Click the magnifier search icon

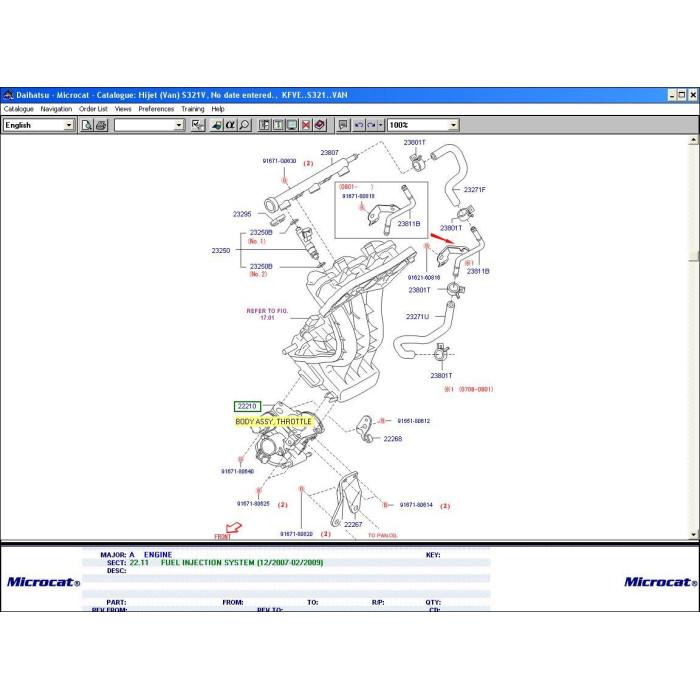[x=244, y=125]
